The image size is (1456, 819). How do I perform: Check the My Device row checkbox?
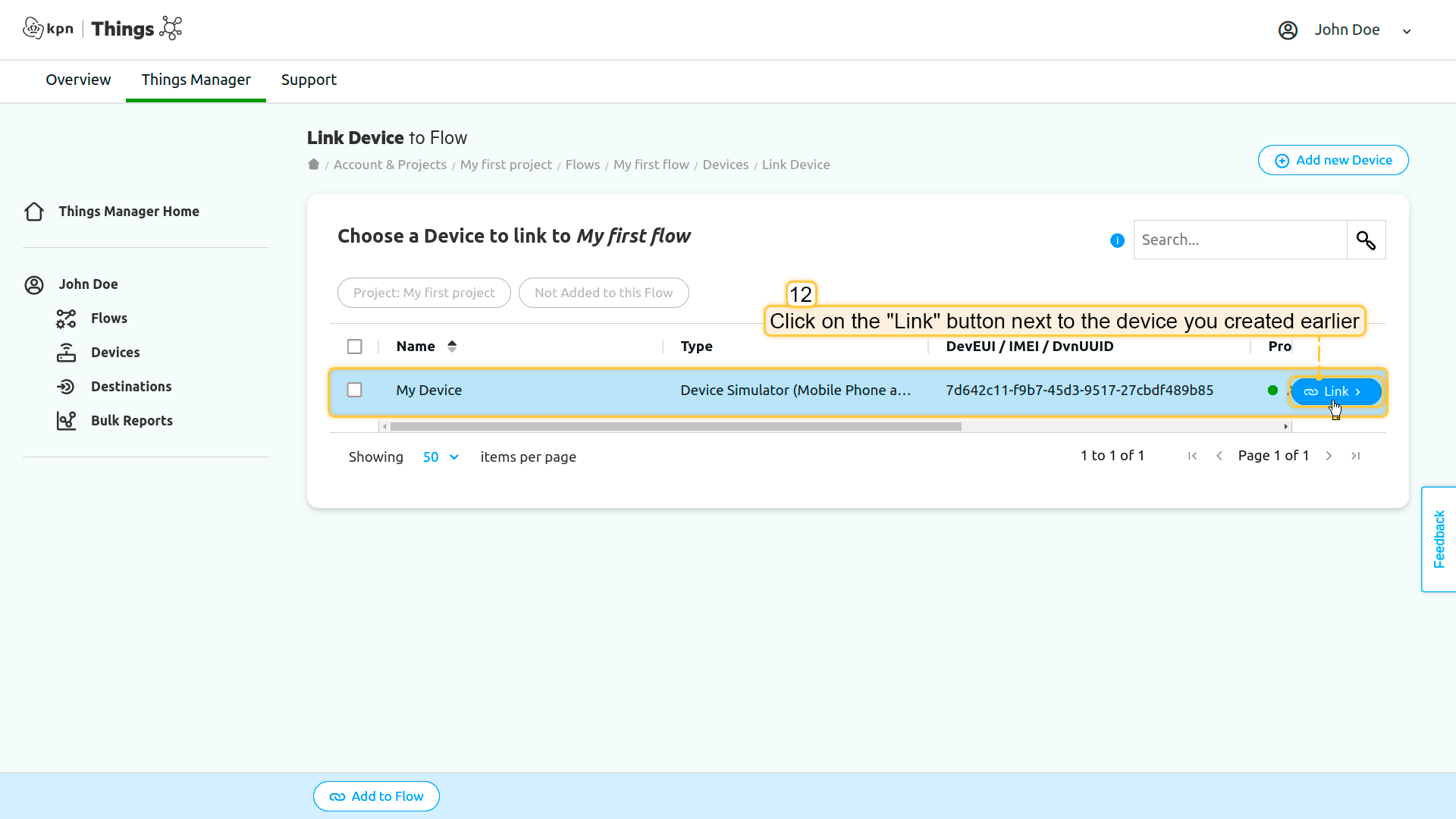tap(354, 390)
